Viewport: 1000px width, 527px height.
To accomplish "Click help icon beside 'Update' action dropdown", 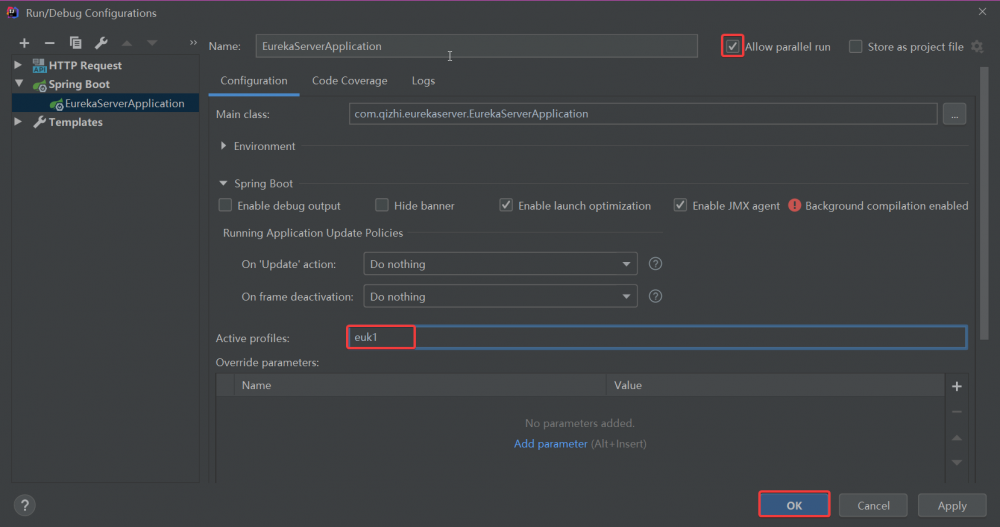I will pos(656,264).
